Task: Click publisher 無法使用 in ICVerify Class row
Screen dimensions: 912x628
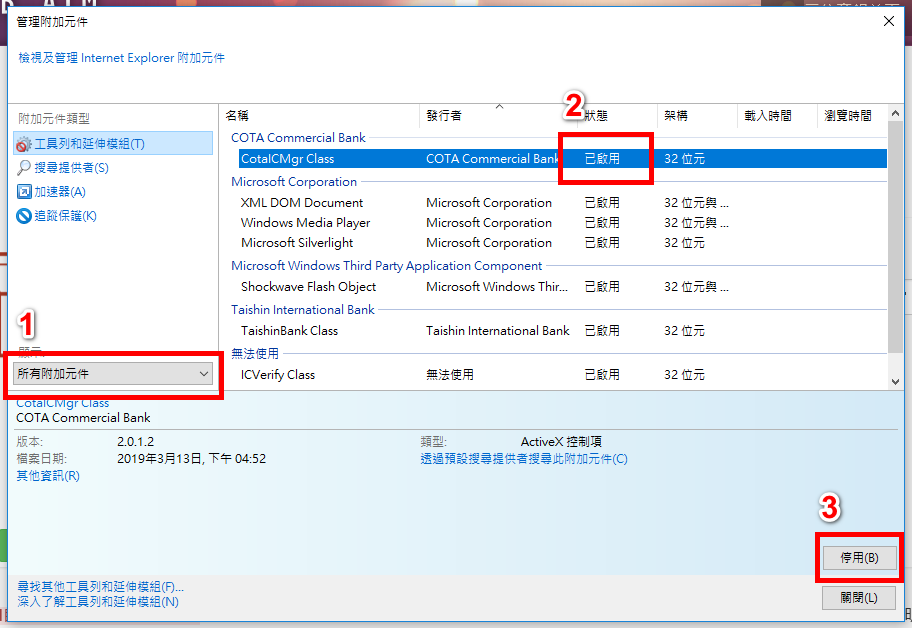Action: tap(450, 375)
